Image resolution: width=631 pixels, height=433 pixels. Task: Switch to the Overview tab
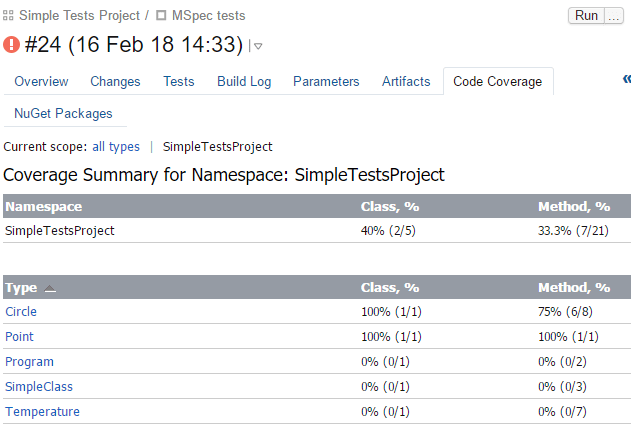tap(41, 82)
